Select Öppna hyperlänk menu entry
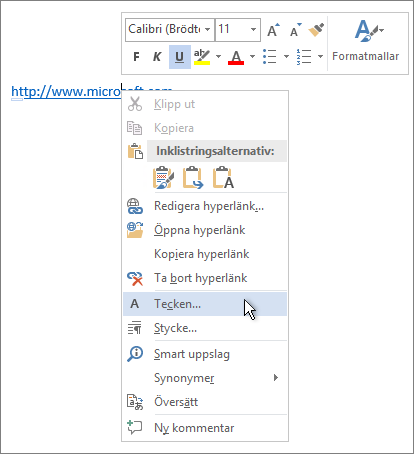Viewport: 414px width, 454px height. pos(204,230)
